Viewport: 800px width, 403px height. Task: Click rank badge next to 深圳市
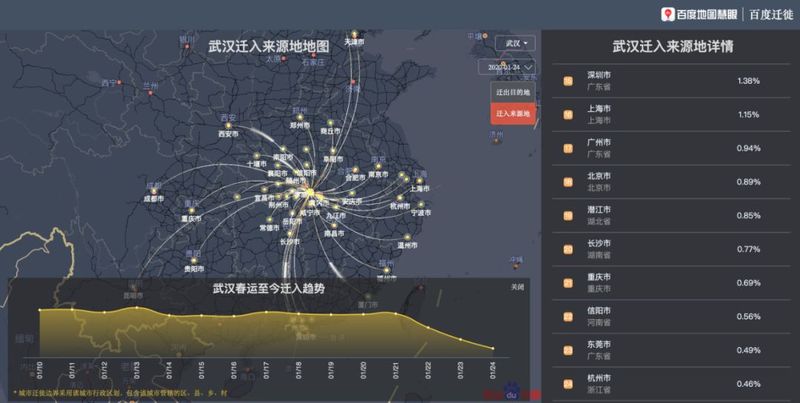coord(568,81)
